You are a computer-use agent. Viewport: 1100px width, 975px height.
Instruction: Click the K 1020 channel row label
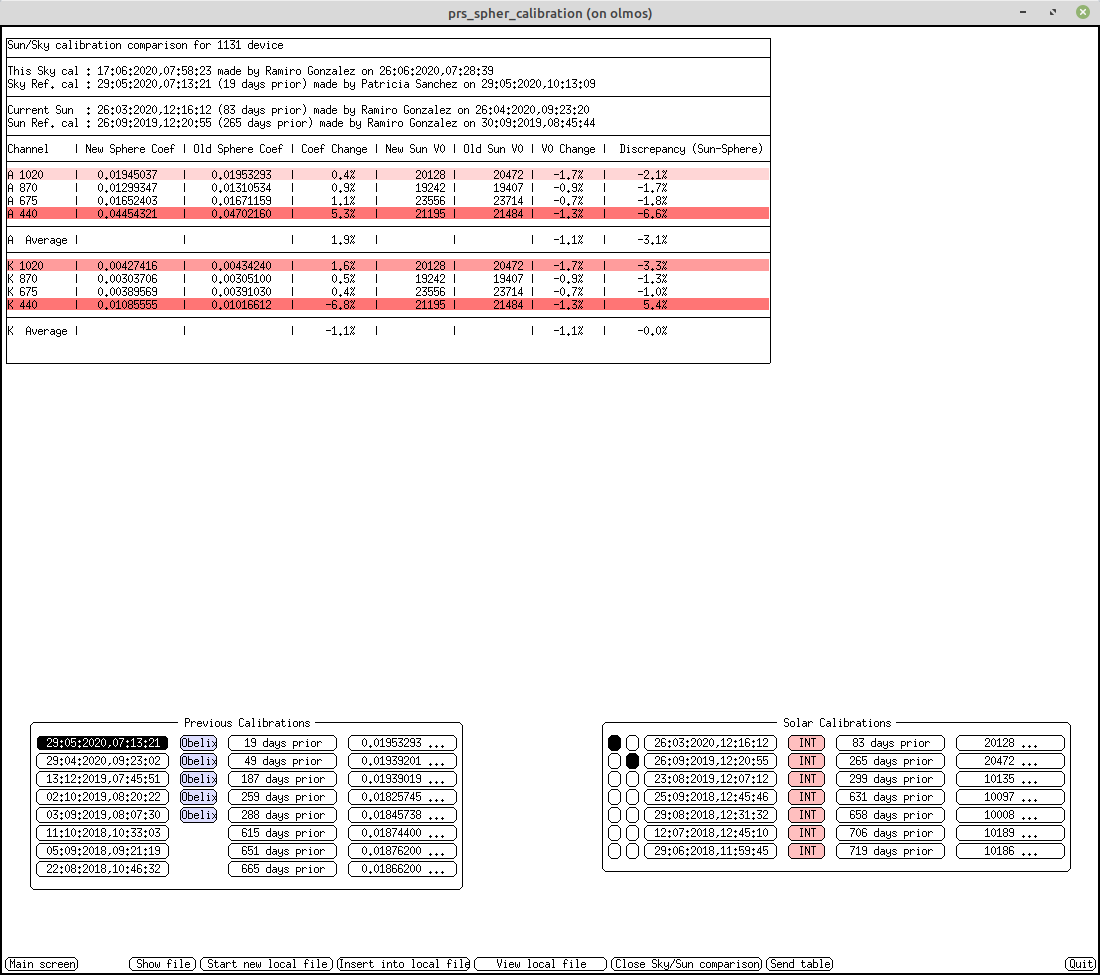click(25, 266)
